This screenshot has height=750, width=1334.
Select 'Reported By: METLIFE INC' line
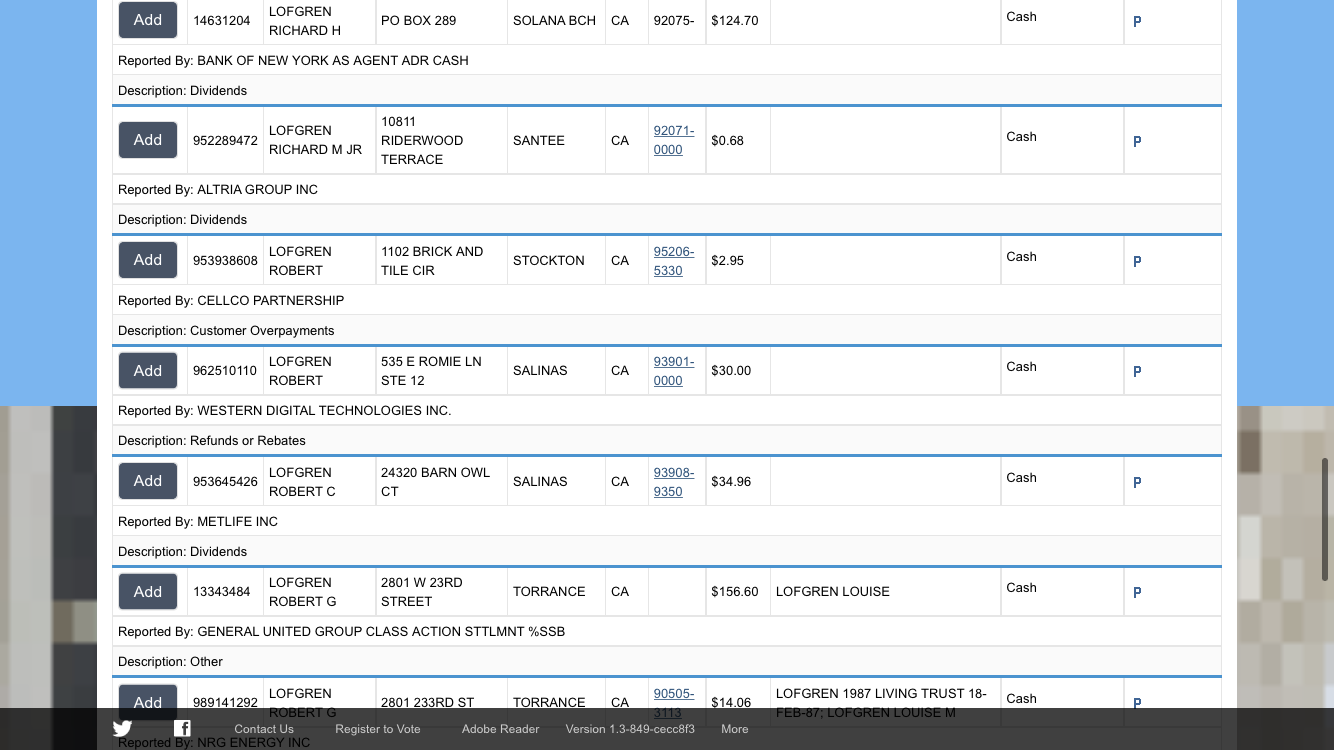pos(667,521)
